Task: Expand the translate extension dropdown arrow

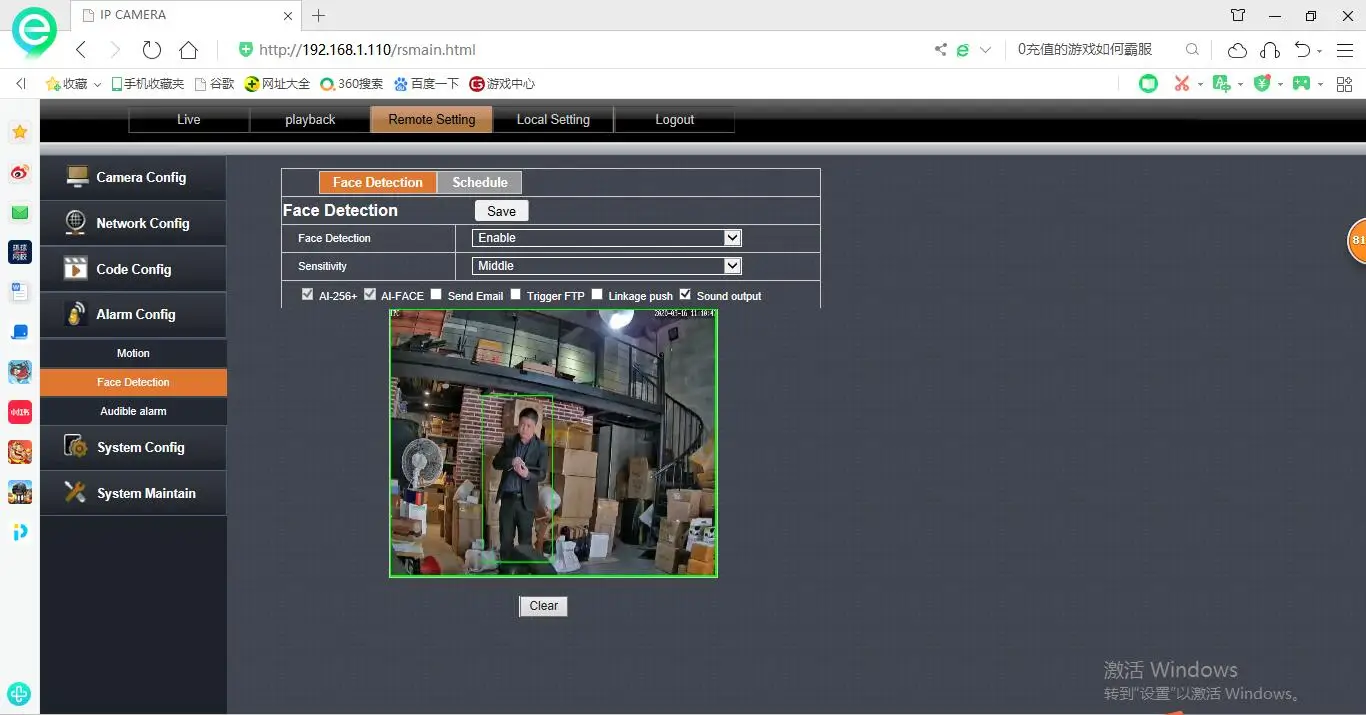Action: pyautogui.click(x=1240, y=85)
